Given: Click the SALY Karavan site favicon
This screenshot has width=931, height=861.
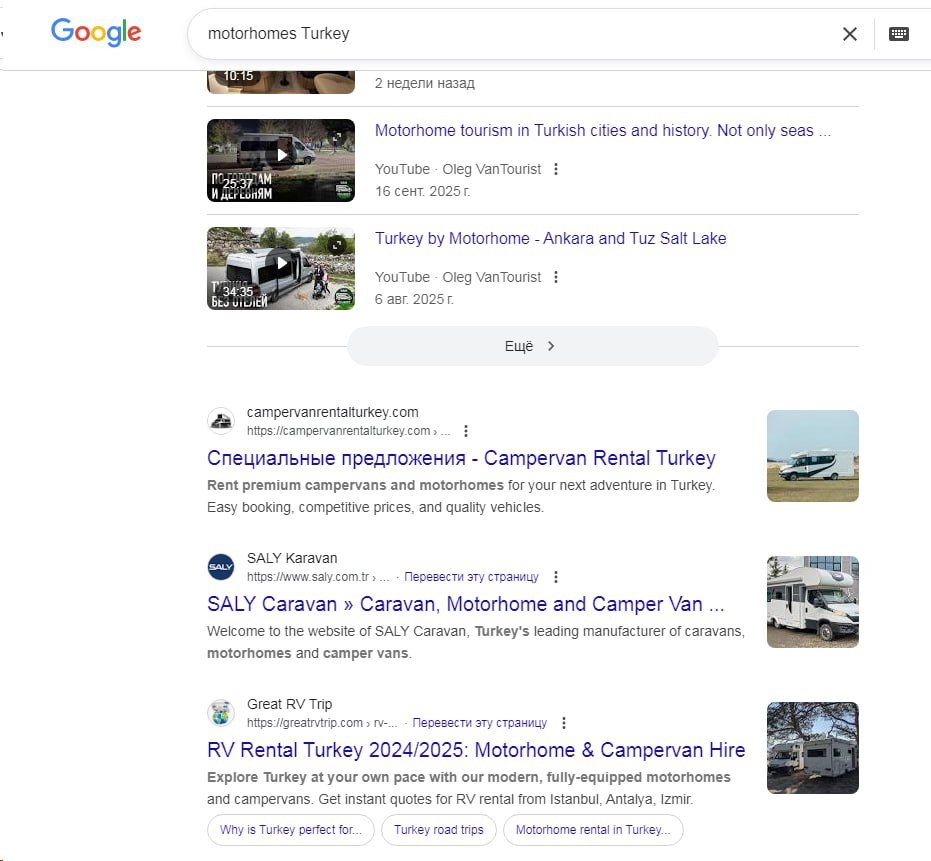Looking at the screenshot, I should [220, 567].
